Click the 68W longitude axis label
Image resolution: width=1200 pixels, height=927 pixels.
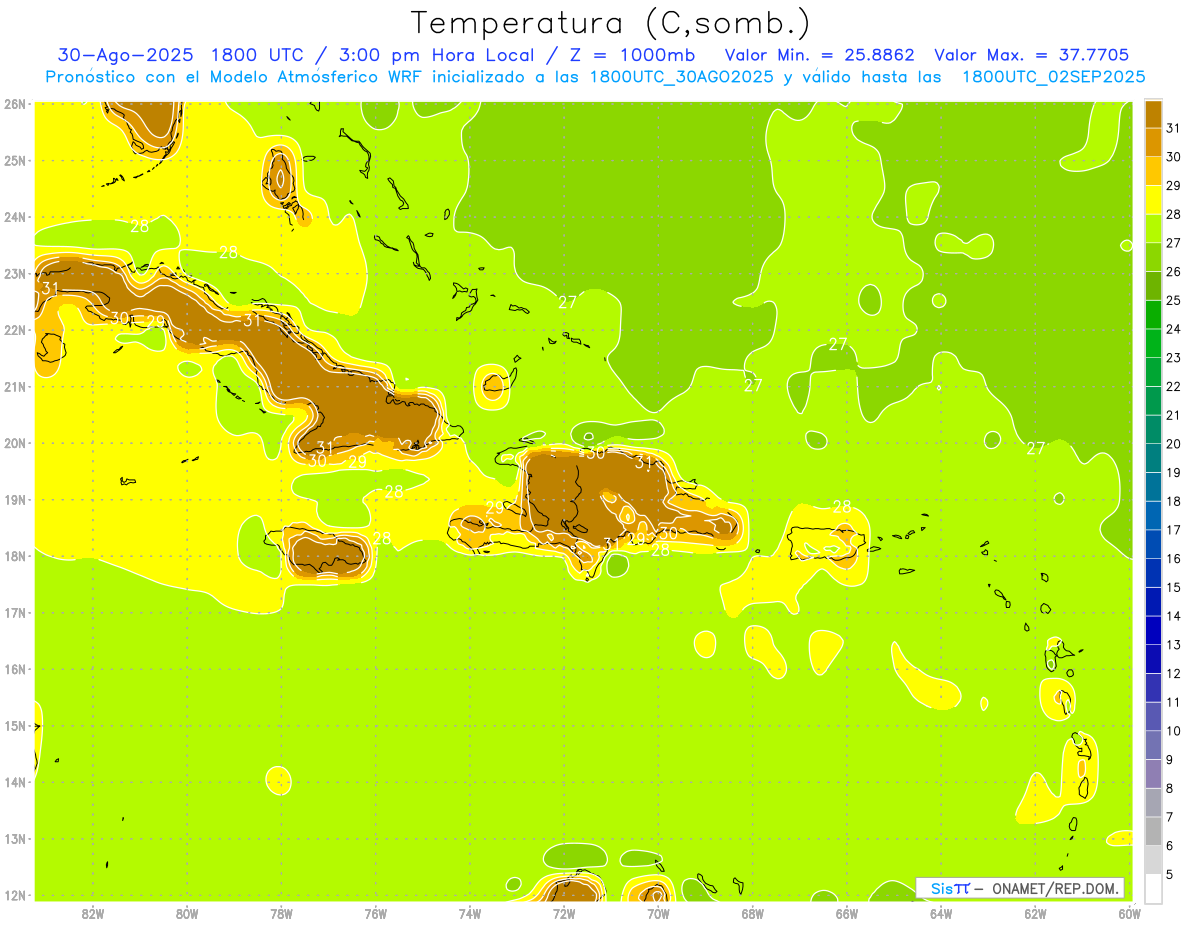753,913
